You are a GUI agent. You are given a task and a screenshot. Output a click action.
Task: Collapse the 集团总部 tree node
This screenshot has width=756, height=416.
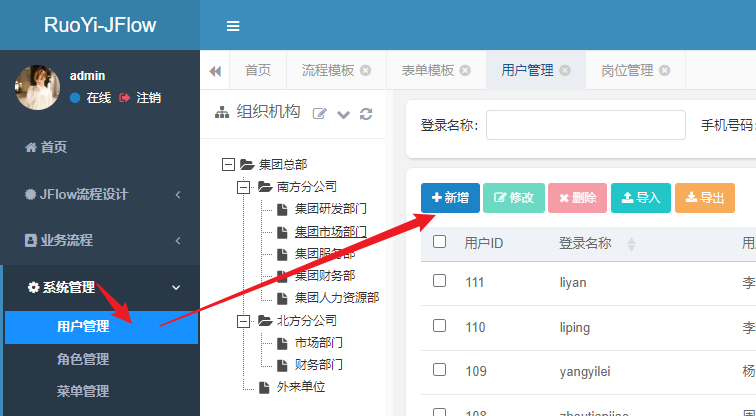pos(228,164)
